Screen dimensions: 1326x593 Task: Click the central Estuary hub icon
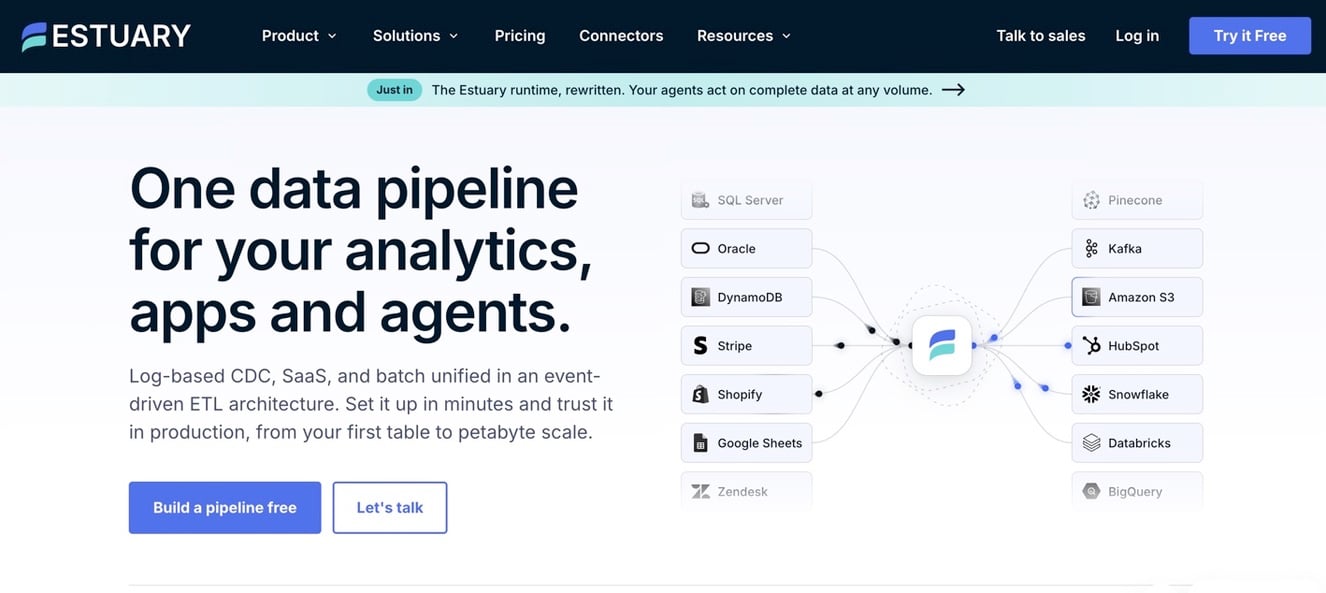coord(942,346)
